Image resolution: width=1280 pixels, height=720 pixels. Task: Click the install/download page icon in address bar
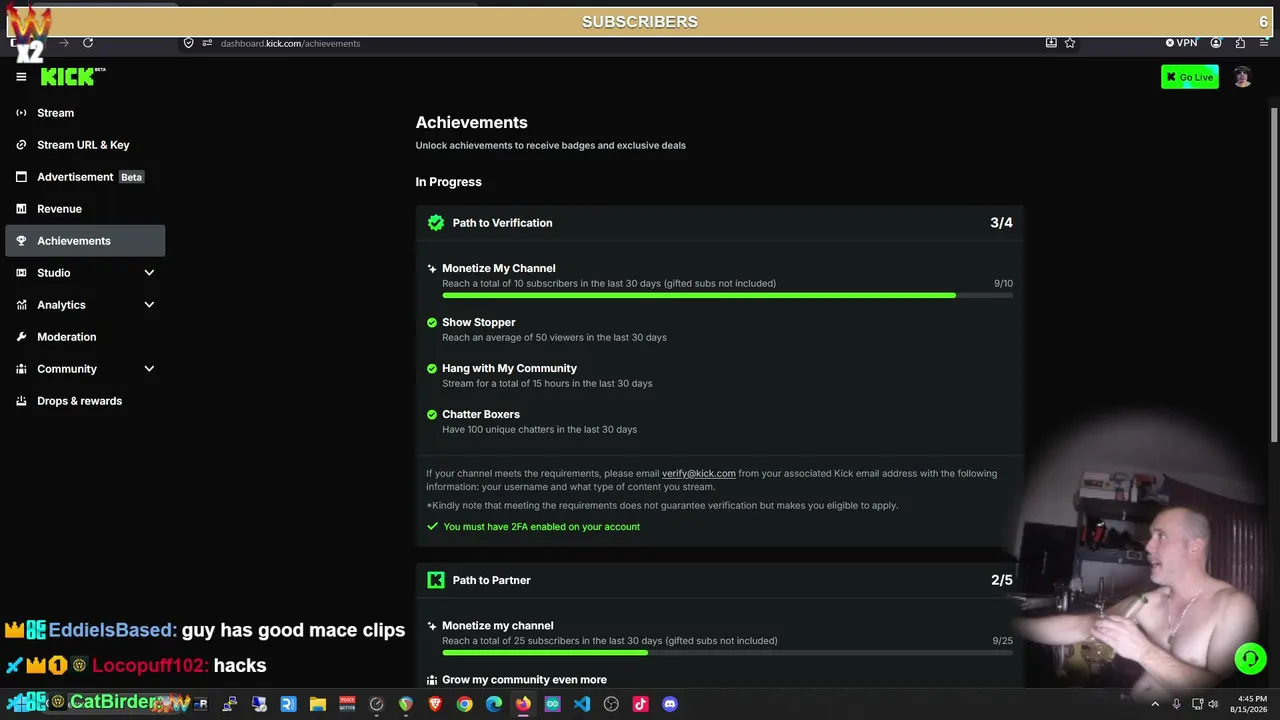click(x=1051, y=43)
